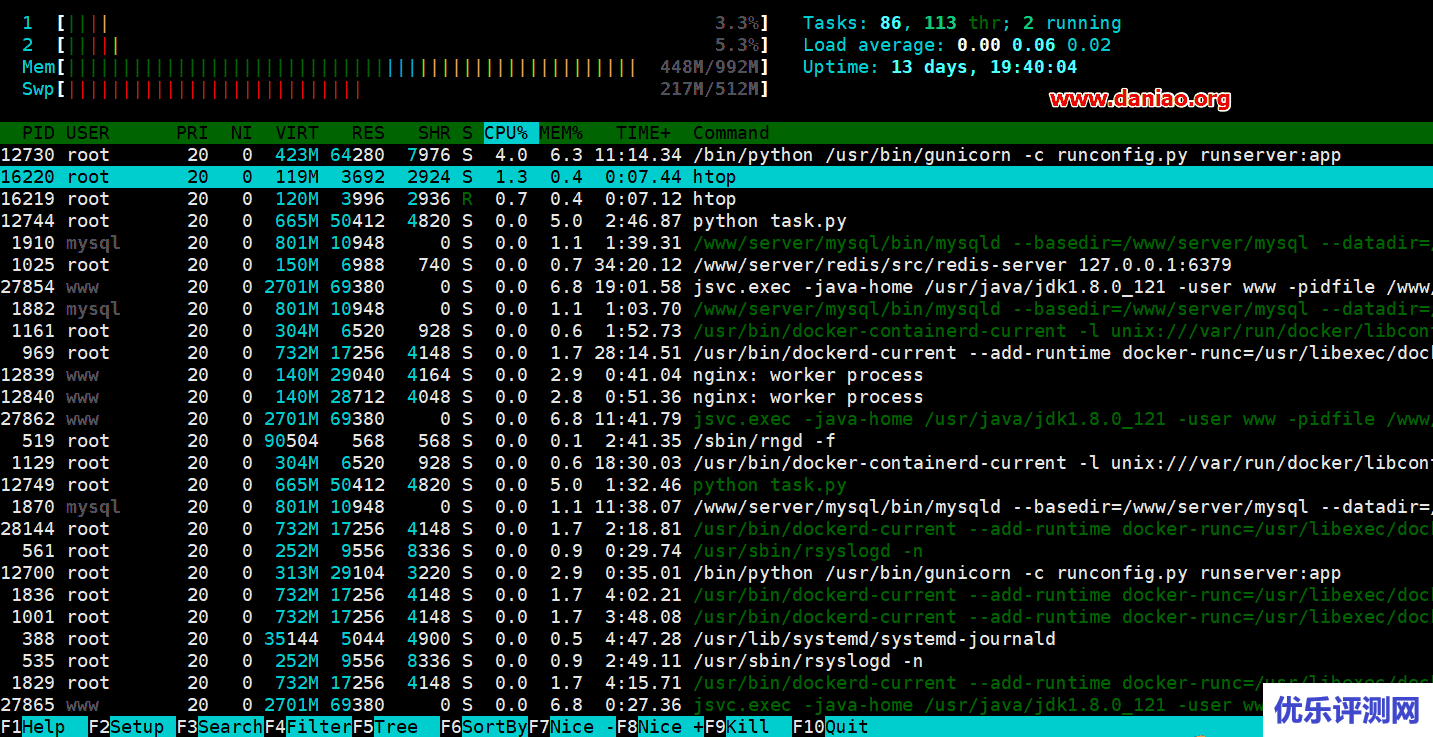Select htop process with PID 16219
Image resolution: width=1433 pixels, height=737 pixels.
(x=716, y=199)
